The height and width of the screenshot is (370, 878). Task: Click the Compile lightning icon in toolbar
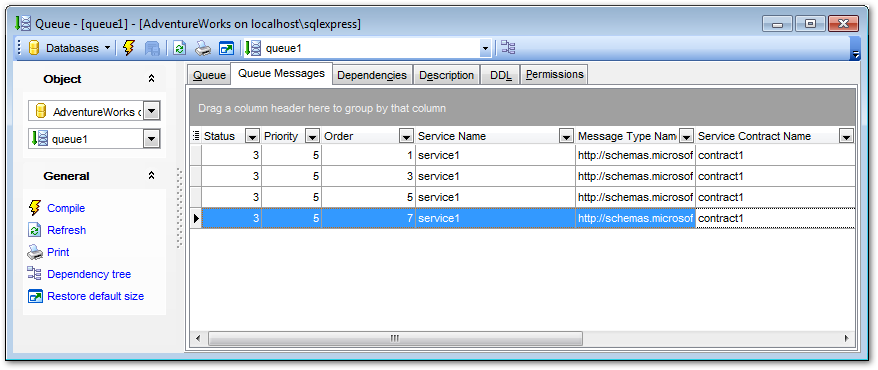point(129,48)
